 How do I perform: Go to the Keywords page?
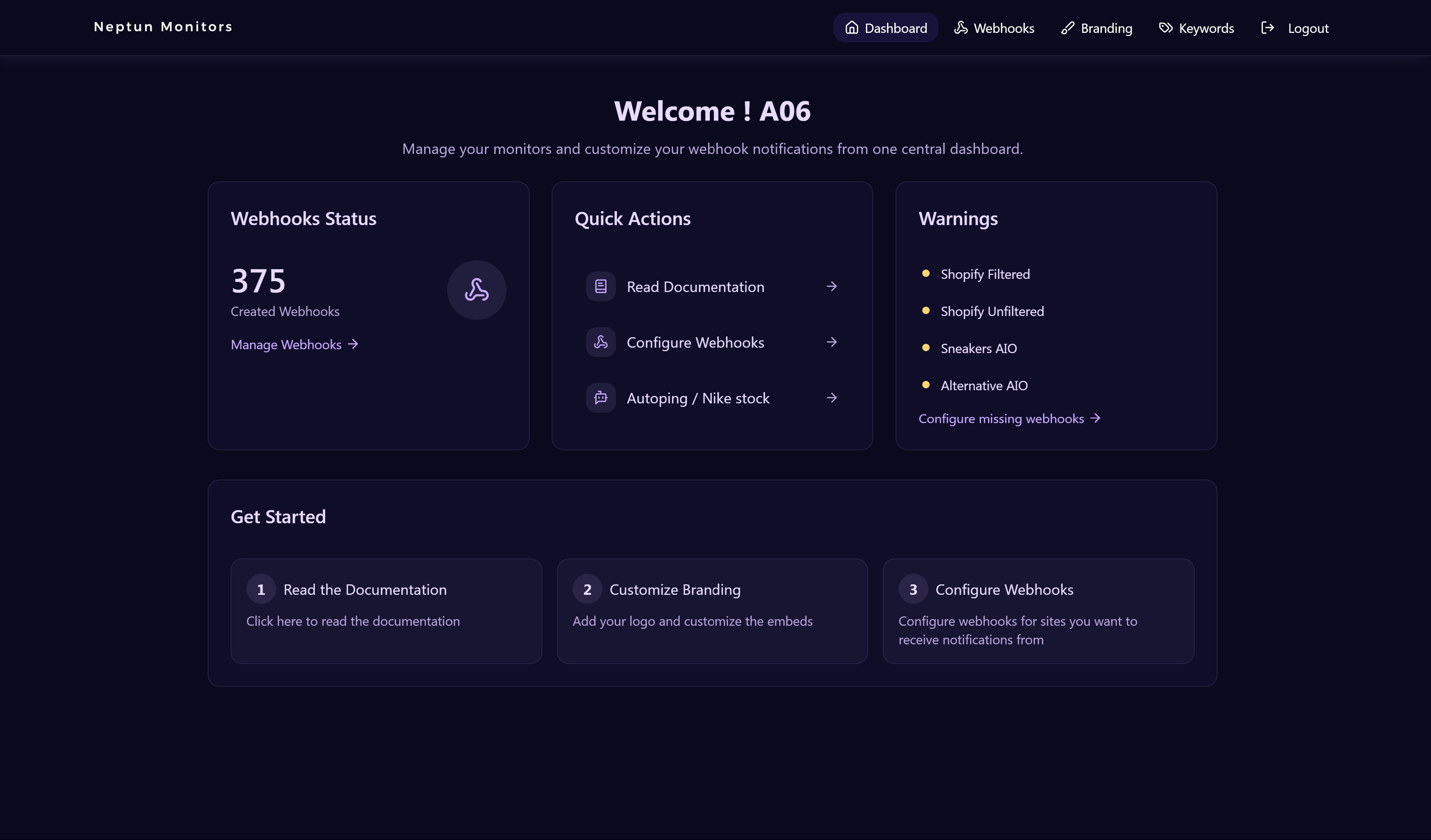1197,28
